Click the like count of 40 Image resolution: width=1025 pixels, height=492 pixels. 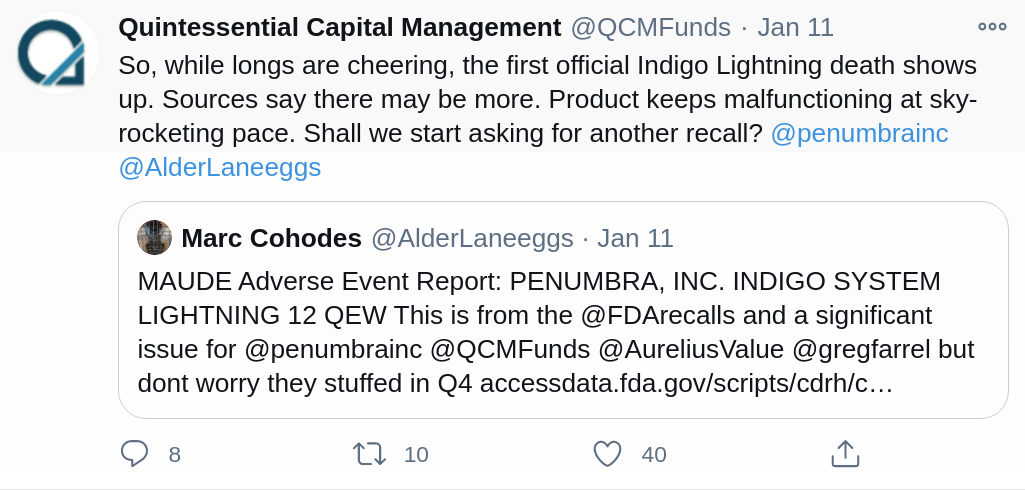click(654, 455)
